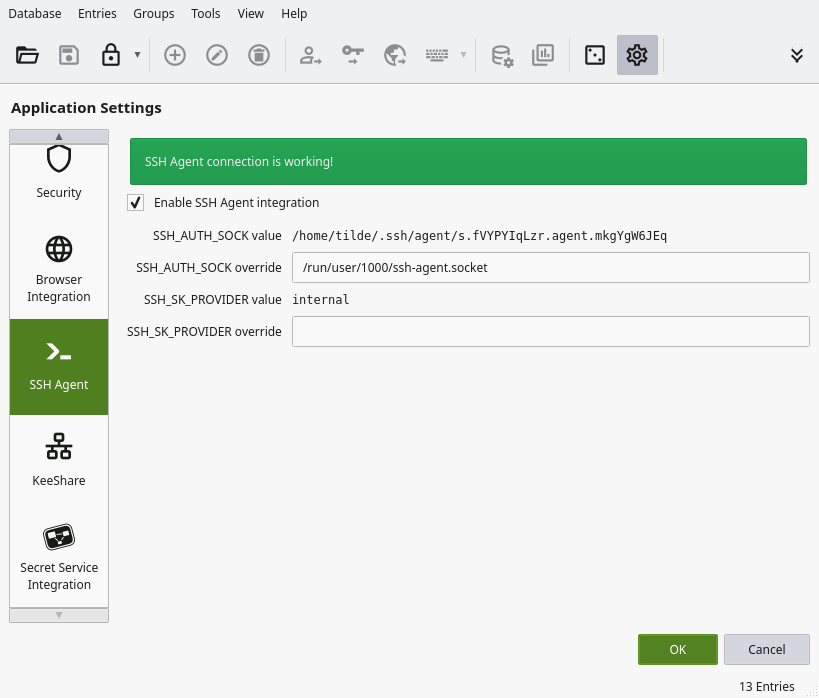Open the Tools menu

click(206, 13)
